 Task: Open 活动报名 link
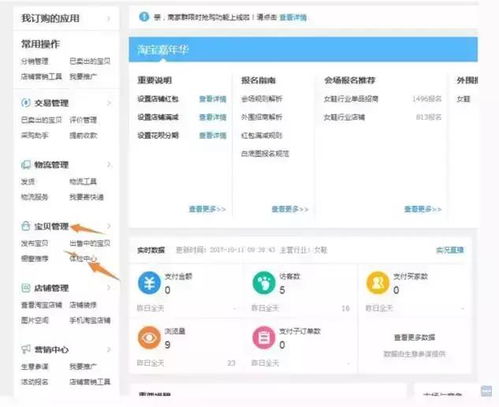point(35,382)
